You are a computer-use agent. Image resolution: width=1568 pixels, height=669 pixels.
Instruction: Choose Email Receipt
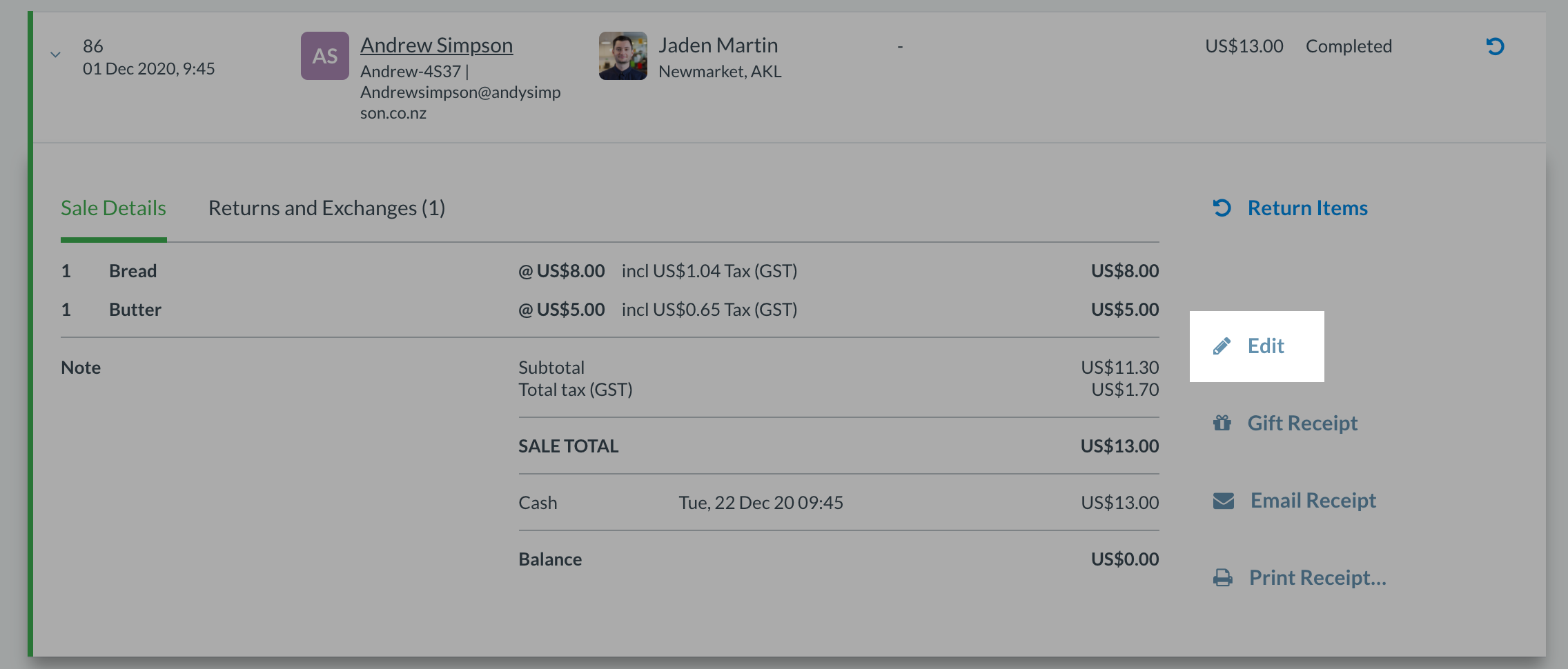1313,501
